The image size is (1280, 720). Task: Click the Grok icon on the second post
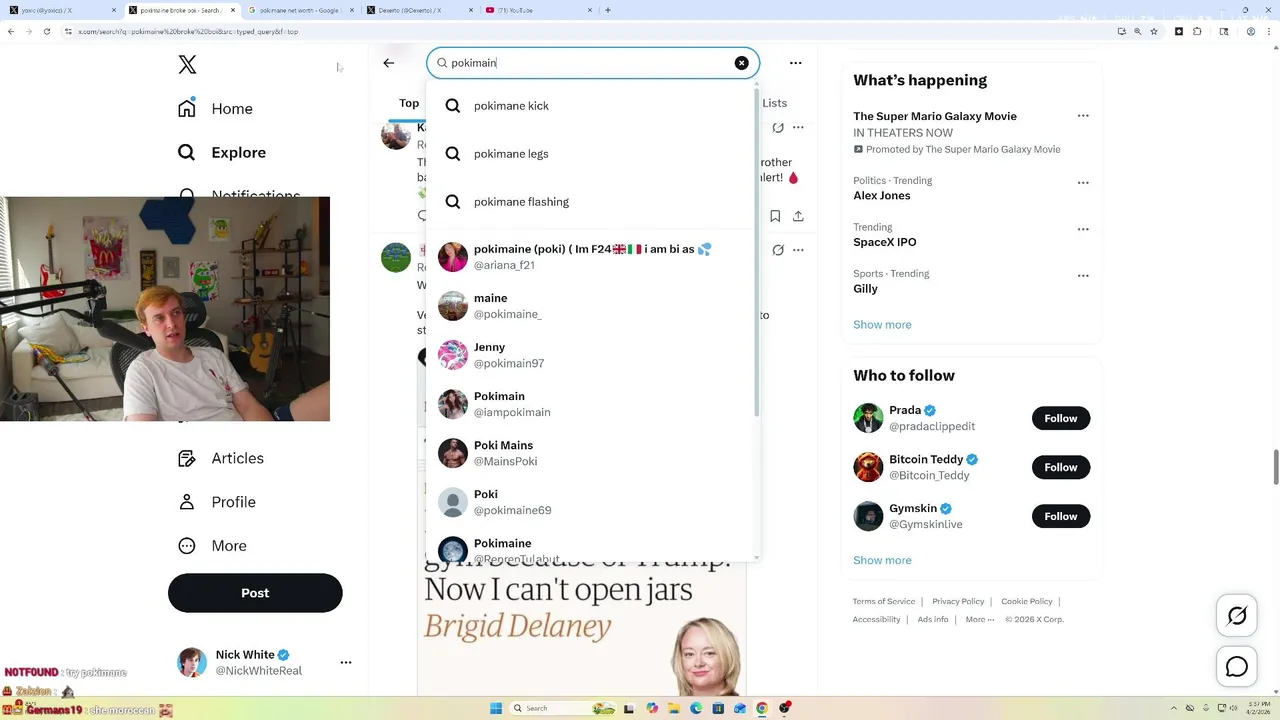pos(778,250)
